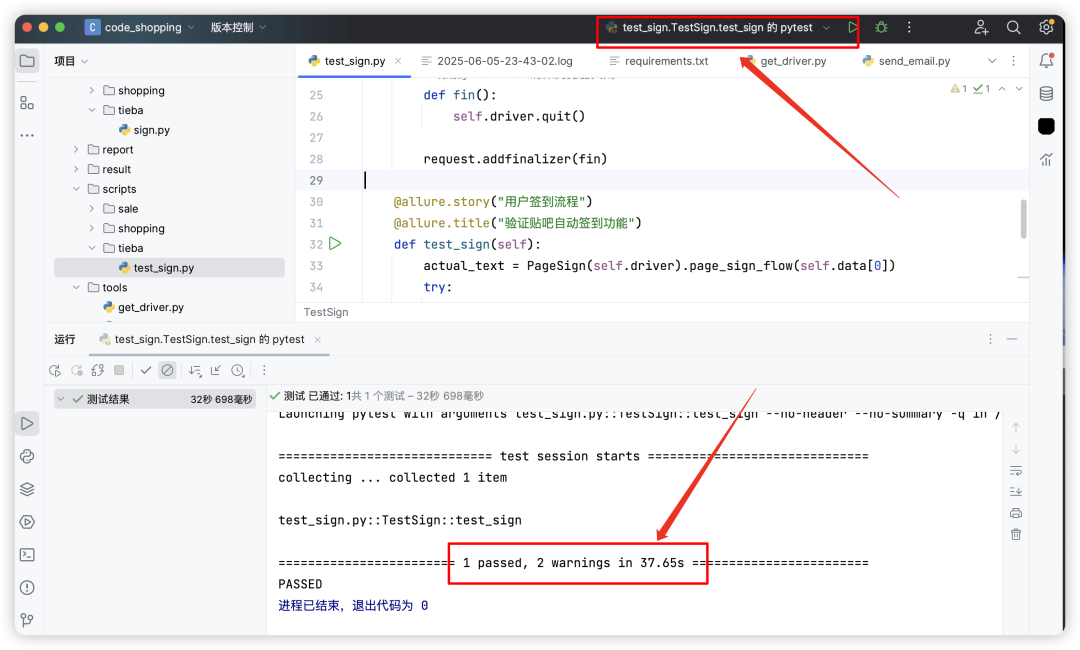Open Code With Me add-user icon
Image resolution: width=1080 pixels, height=650 pixels.
click(981, 28)
